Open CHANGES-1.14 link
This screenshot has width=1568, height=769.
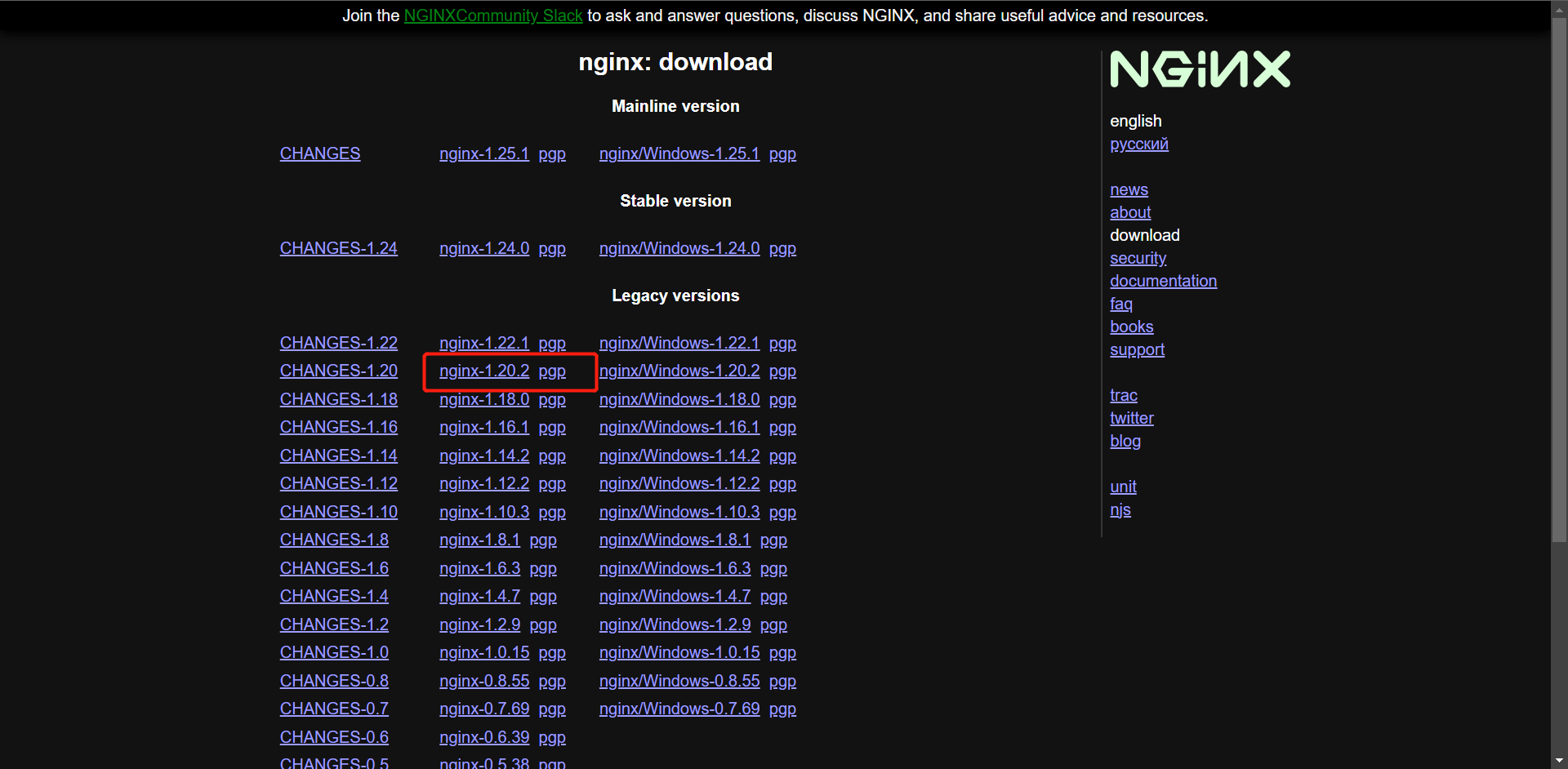pyautogui.click(x=339, y=456)
